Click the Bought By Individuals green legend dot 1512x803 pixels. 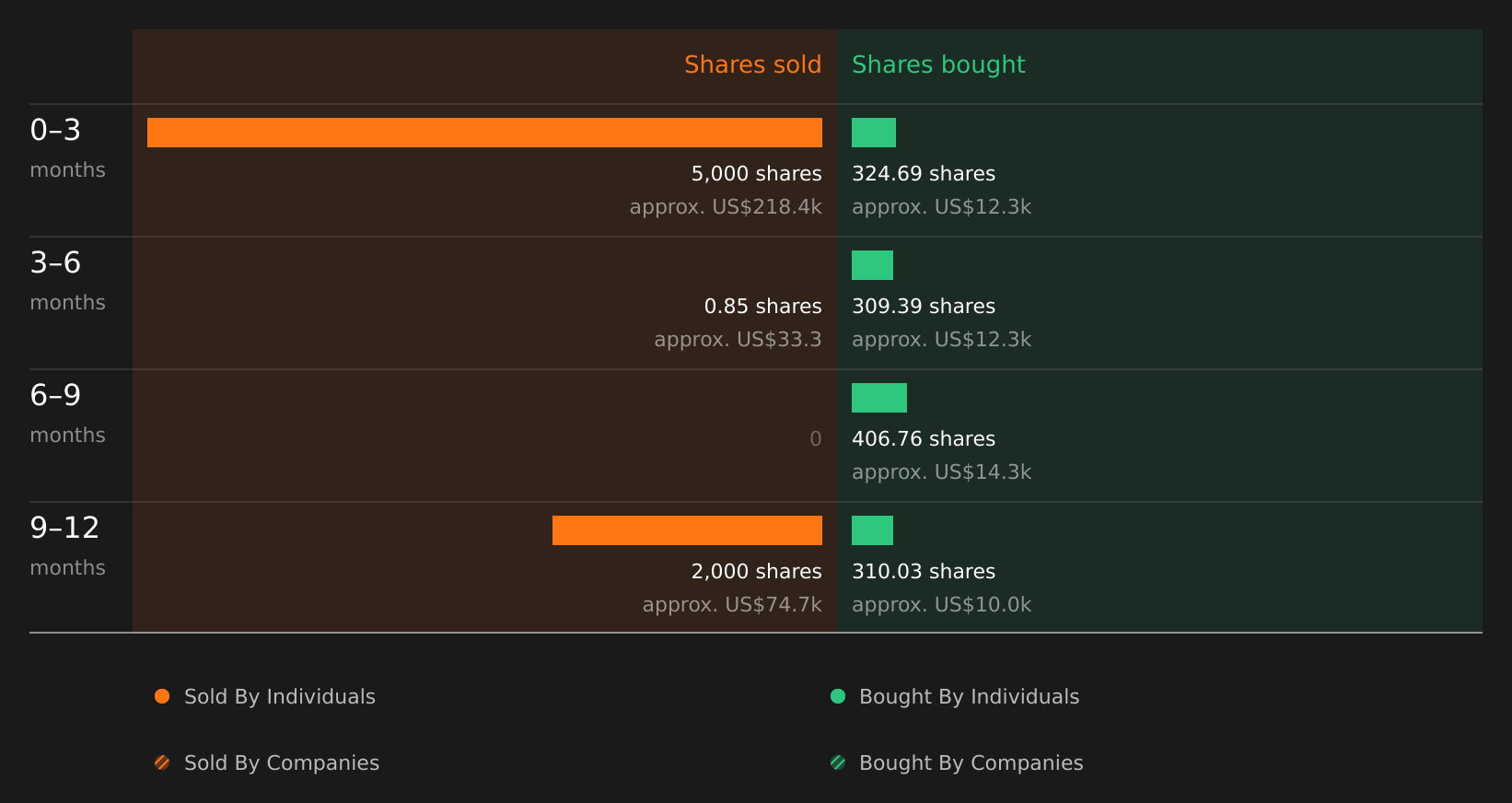pos(838,696)
